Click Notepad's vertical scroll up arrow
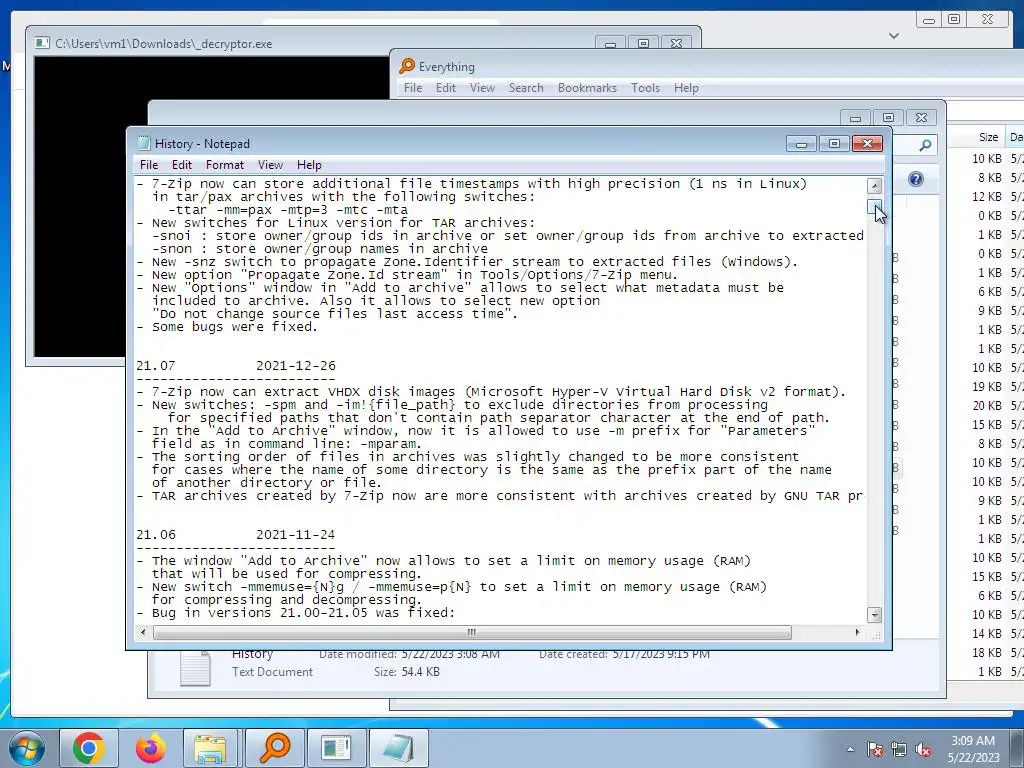The width and height of the screenshot is (1024, 768). tap(874, 185)
